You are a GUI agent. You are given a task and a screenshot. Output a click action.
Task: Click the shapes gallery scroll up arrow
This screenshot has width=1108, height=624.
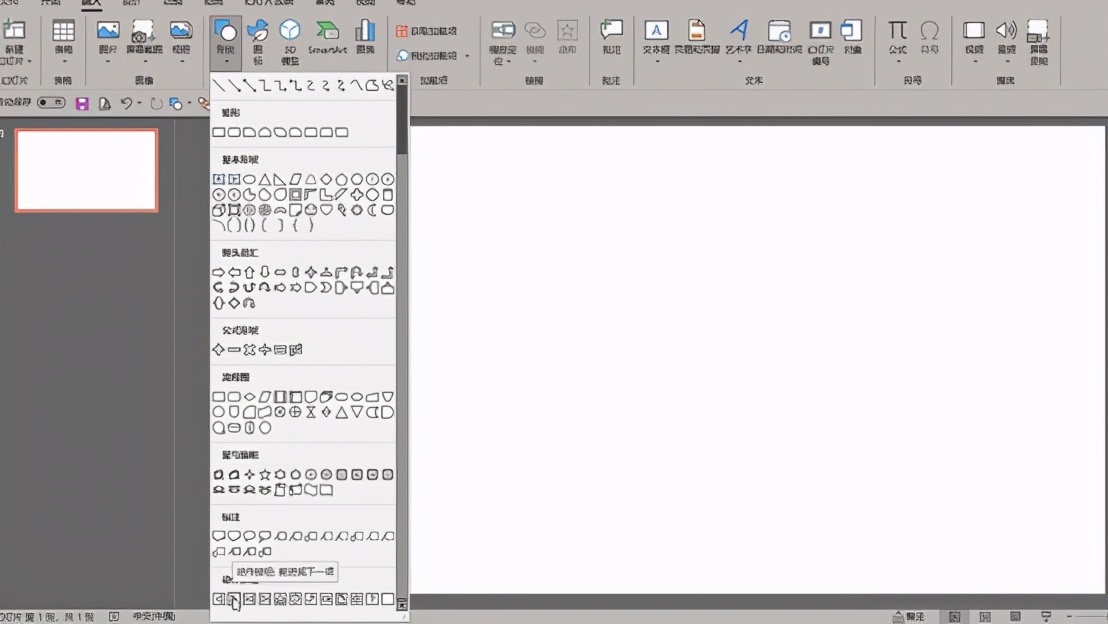click(402, 81)
